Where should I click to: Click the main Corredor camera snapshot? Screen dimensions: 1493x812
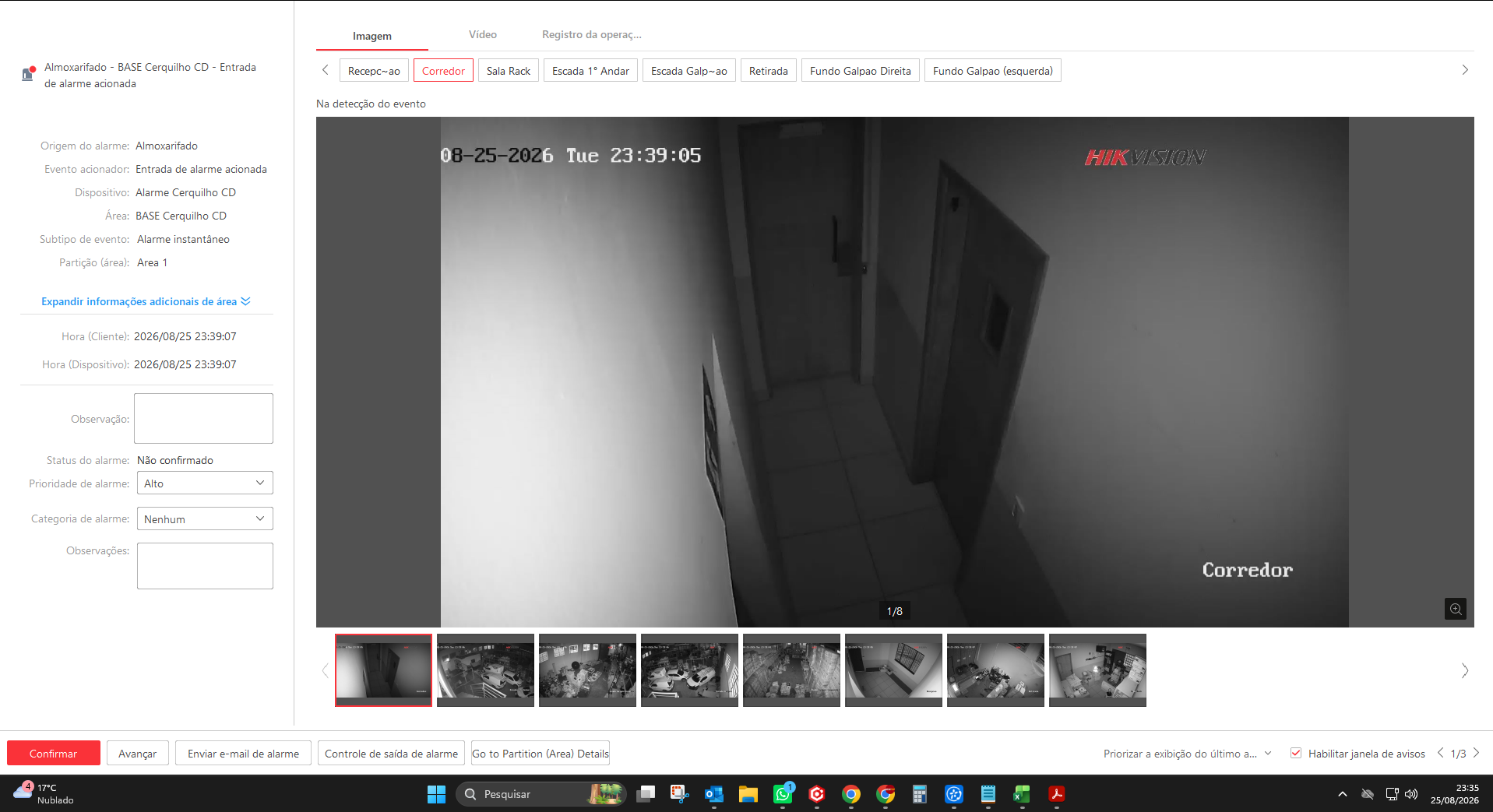(x=895, y=372)
